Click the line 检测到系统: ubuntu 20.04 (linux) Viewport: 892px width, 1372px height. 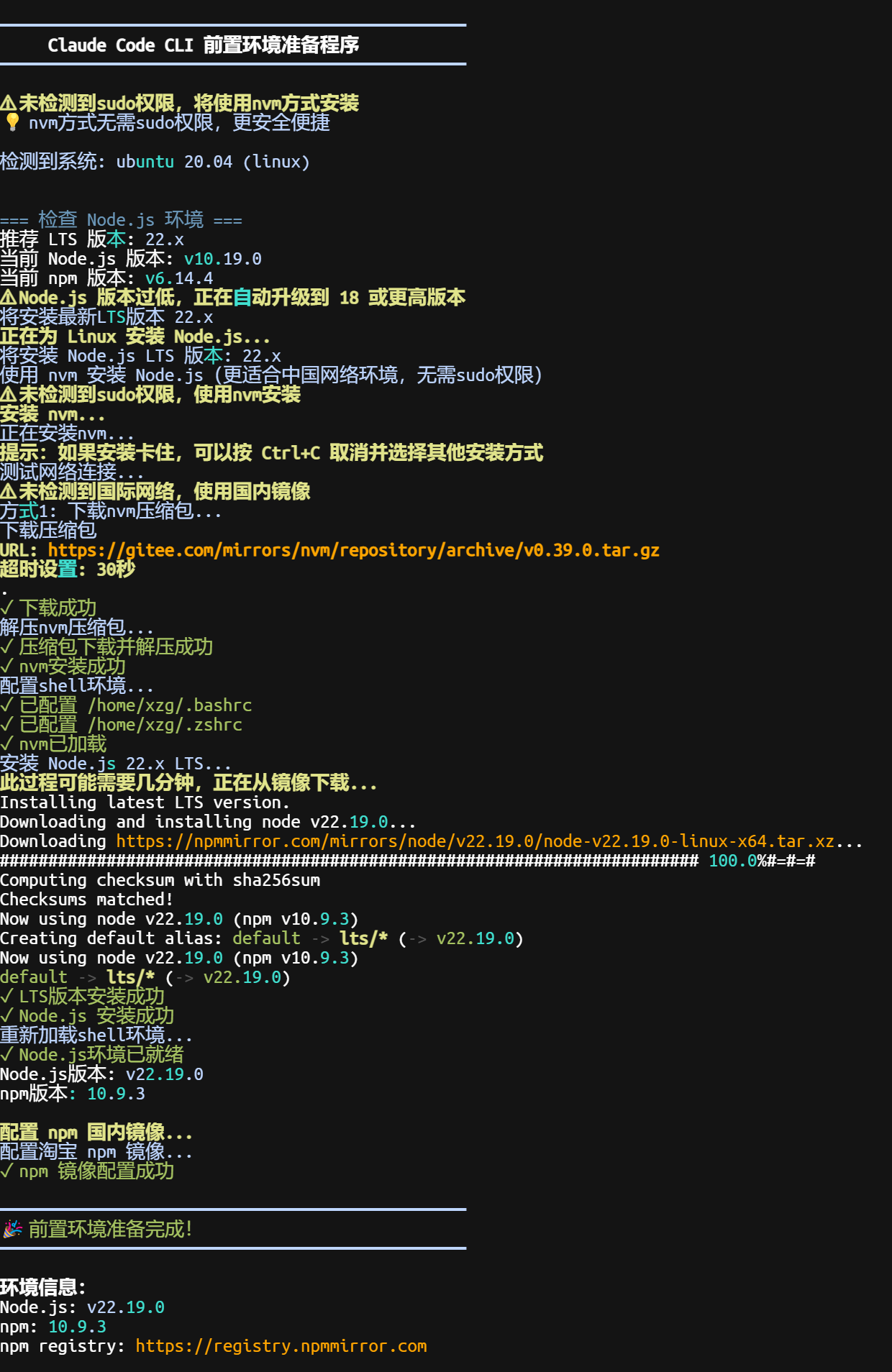[x=155, y=162]
